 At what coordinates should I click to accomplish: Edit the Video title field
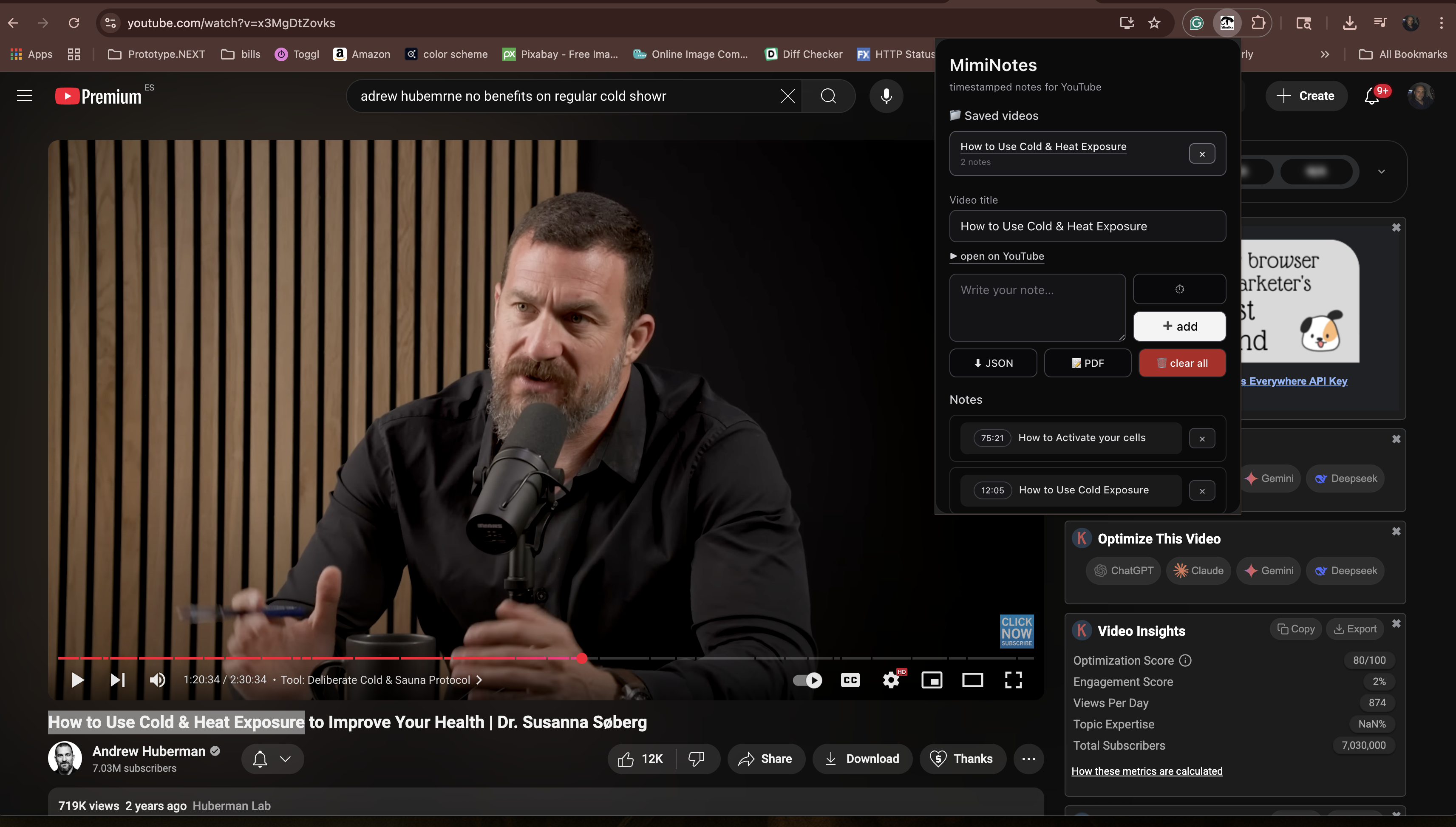(1088, 226)
